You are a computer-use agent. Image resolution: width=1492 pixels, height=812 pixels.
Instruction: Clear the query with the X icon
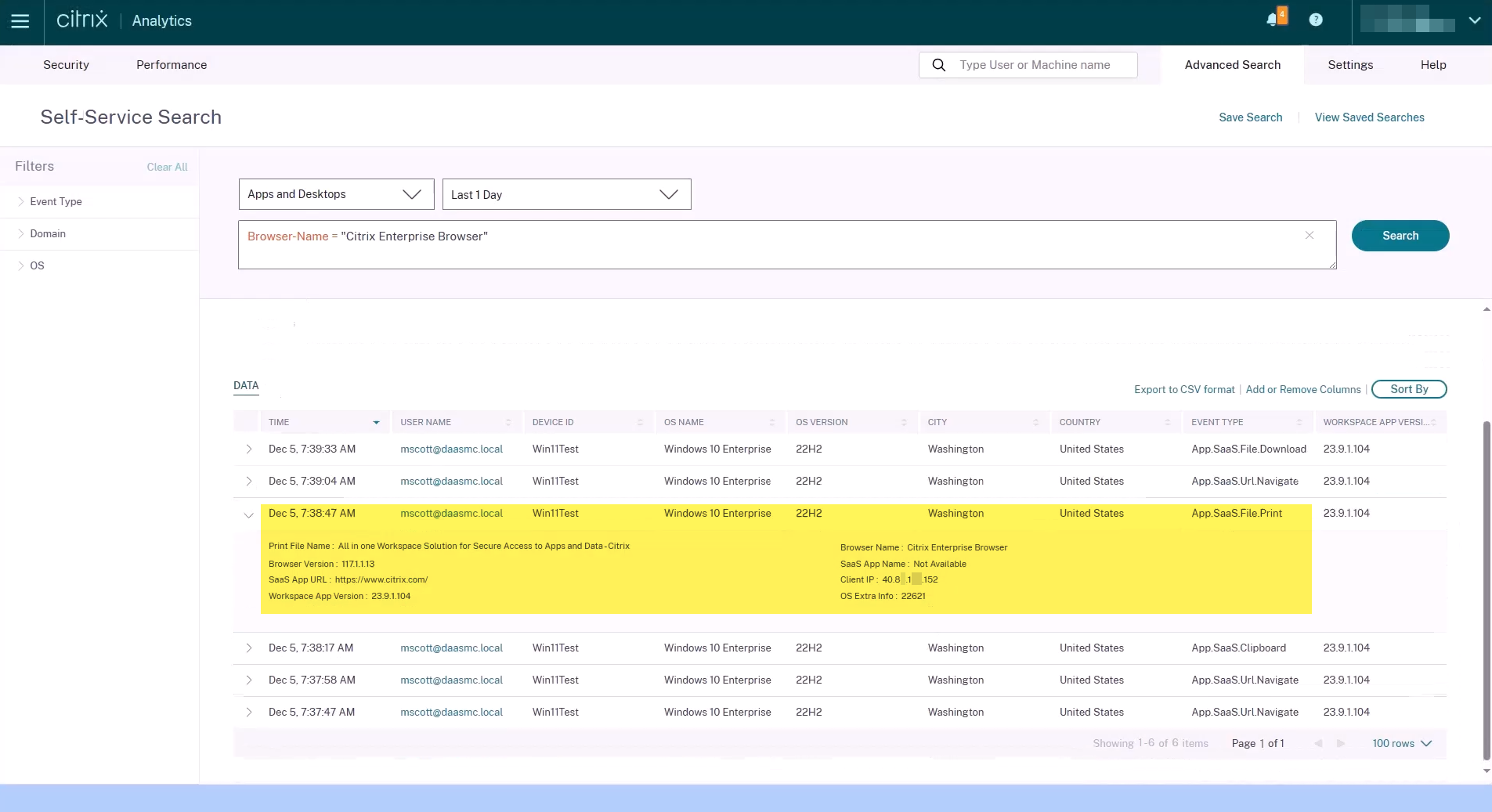pyautogui.click(x=1310, y=236)
